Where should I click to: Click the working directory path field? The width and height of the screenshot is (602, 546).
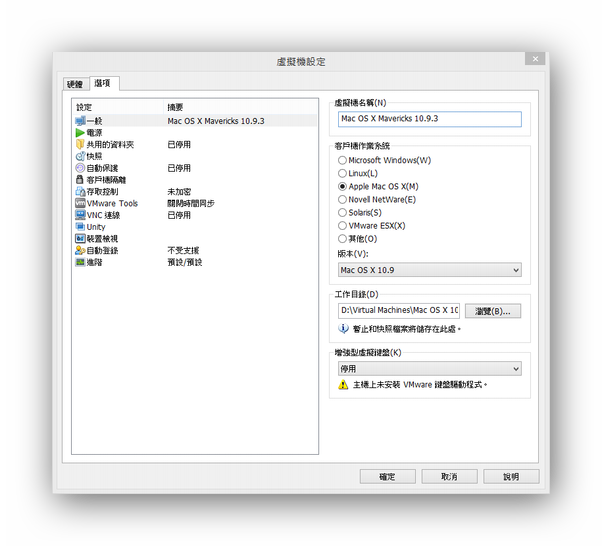399,311
